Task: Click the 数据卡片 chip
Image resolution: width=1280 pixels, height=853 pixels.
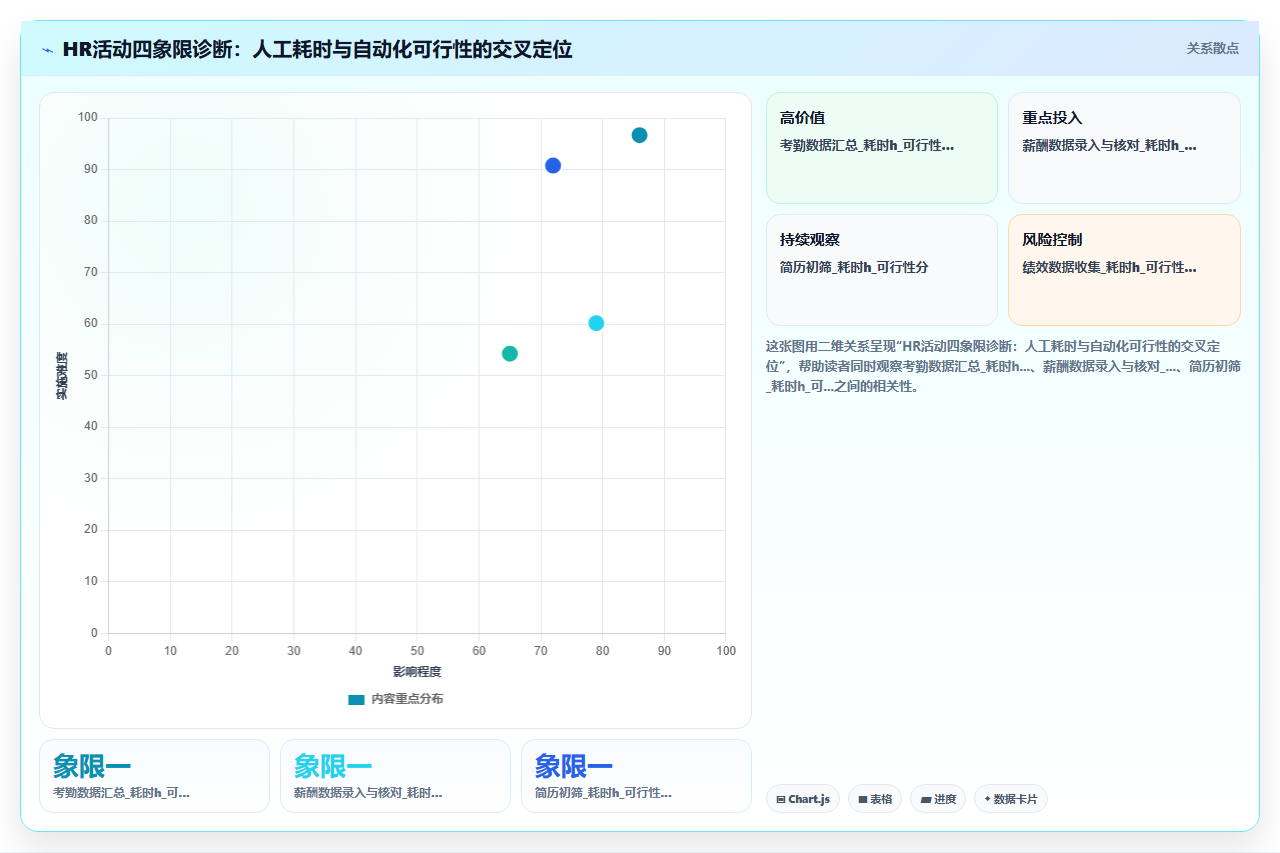Action: [x=1011, y=799]
